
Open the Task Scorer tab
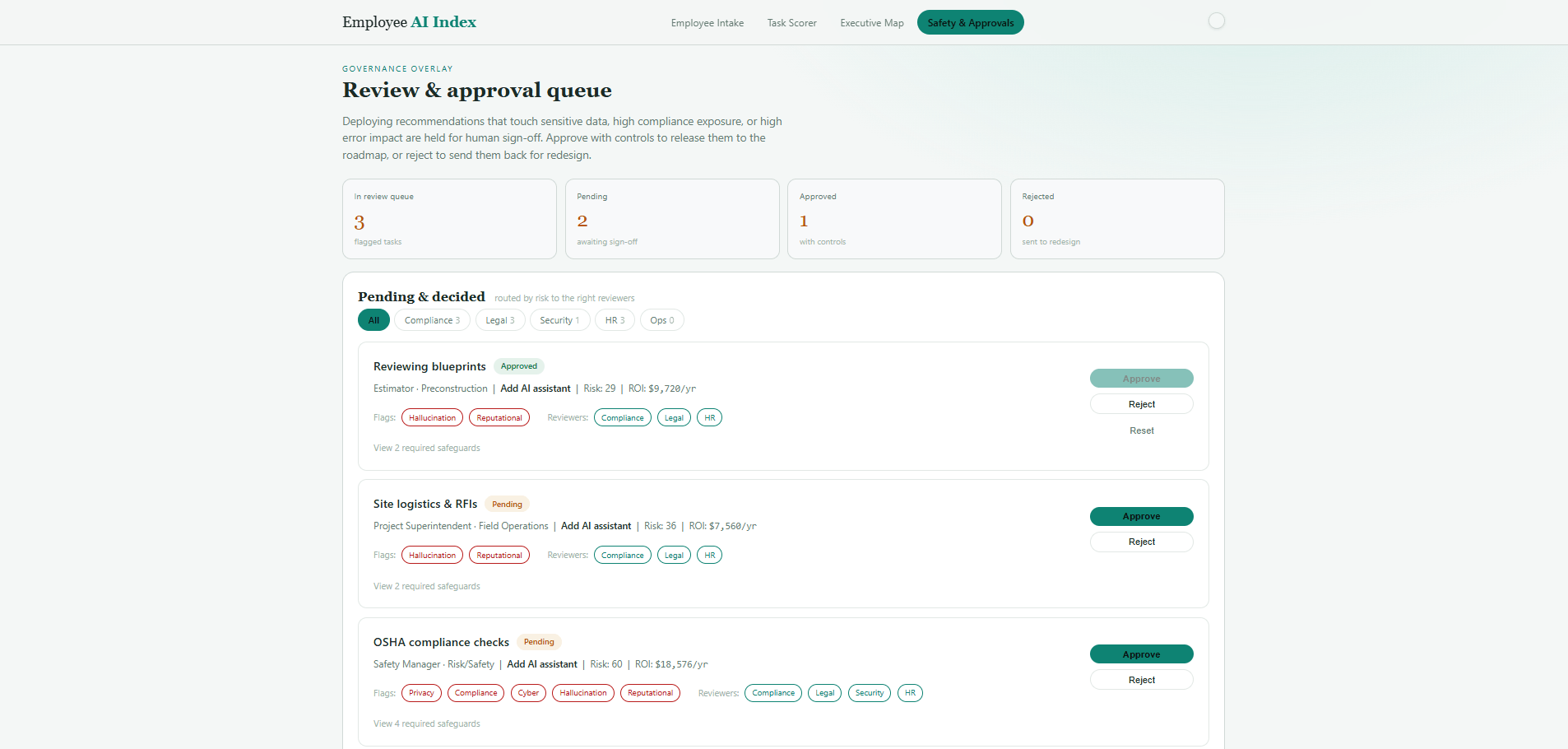click(792, 23)
